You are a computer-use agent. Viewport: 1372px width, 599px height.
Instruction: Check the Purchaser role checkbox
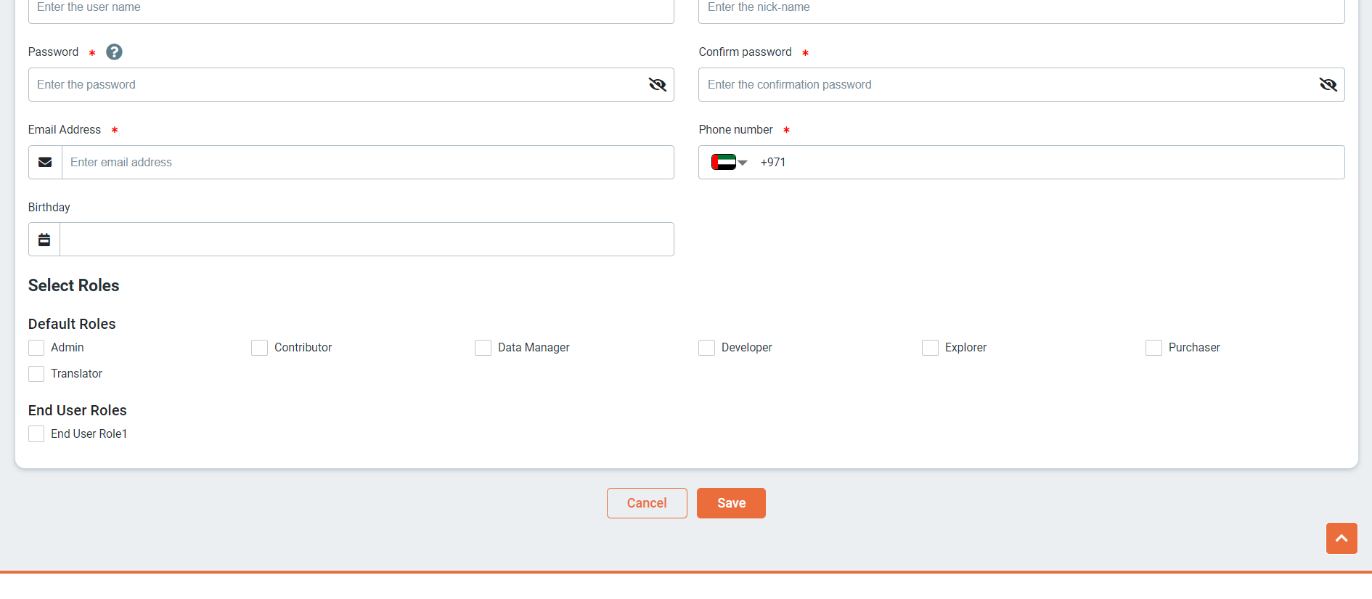tap(1153, 348)
